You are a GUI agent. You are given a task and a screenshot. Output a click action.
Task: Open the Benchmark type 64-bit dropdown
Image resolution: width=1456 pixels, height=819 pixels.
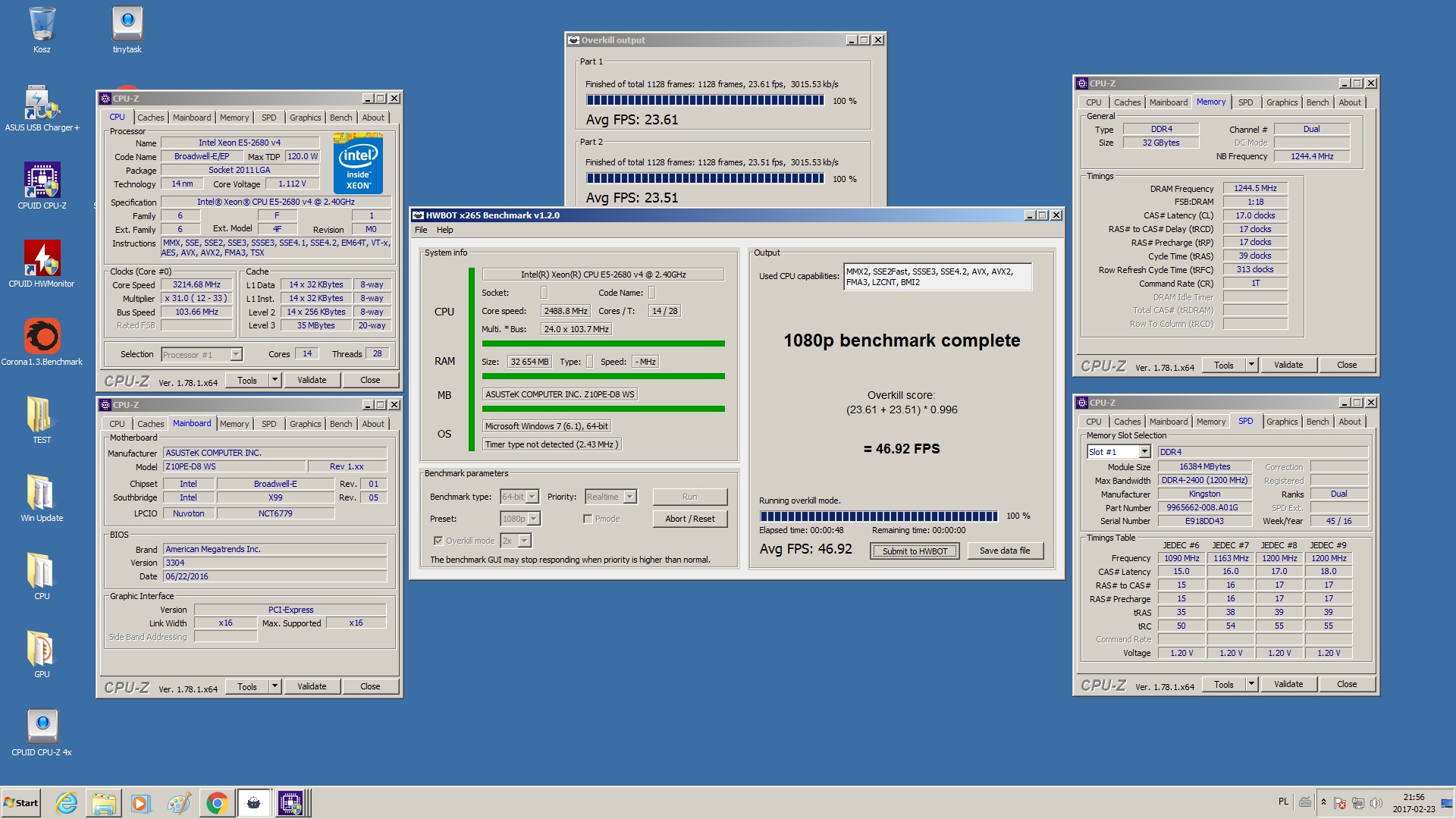tap(519, 497)
